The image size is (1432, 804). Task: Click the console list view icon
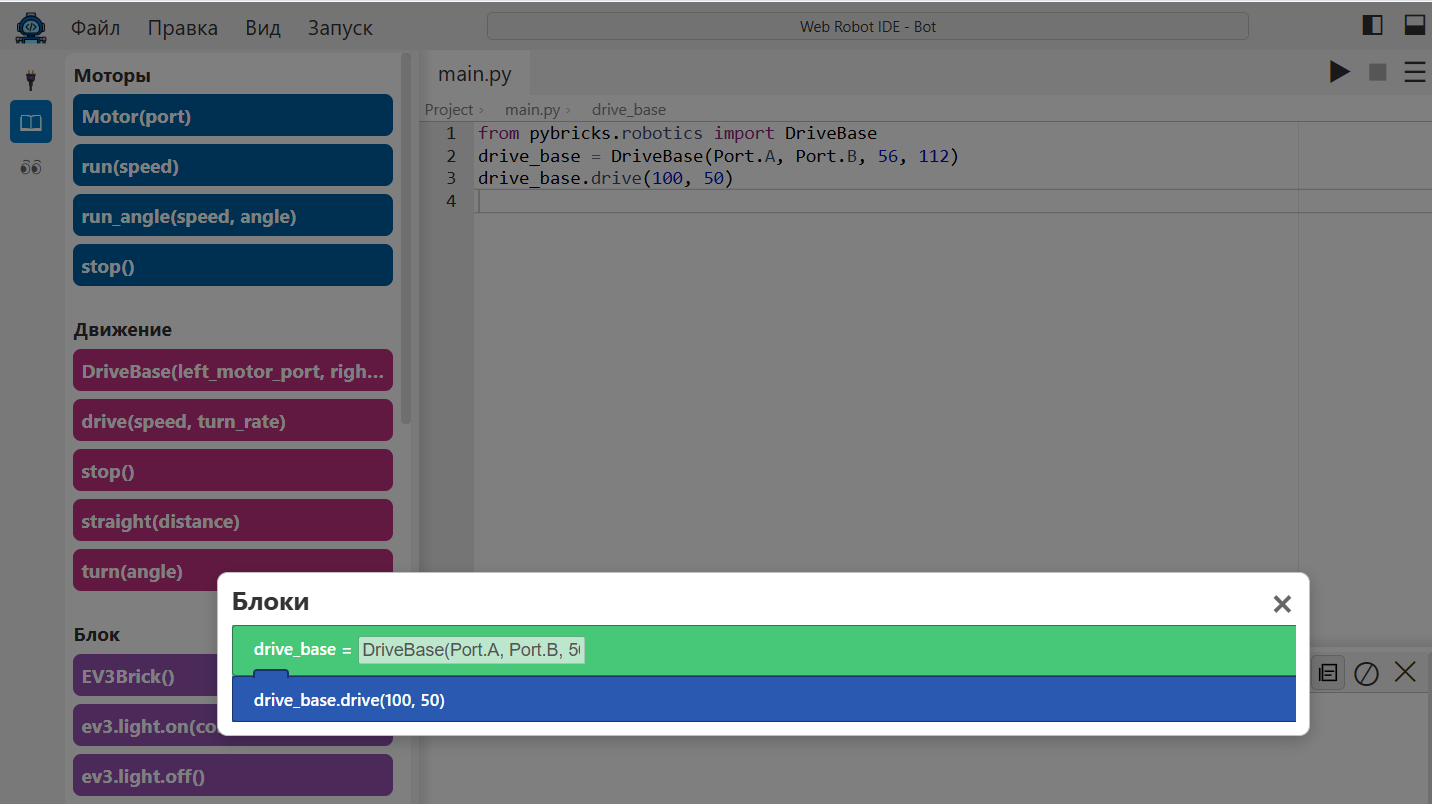tap(1327, 673)
